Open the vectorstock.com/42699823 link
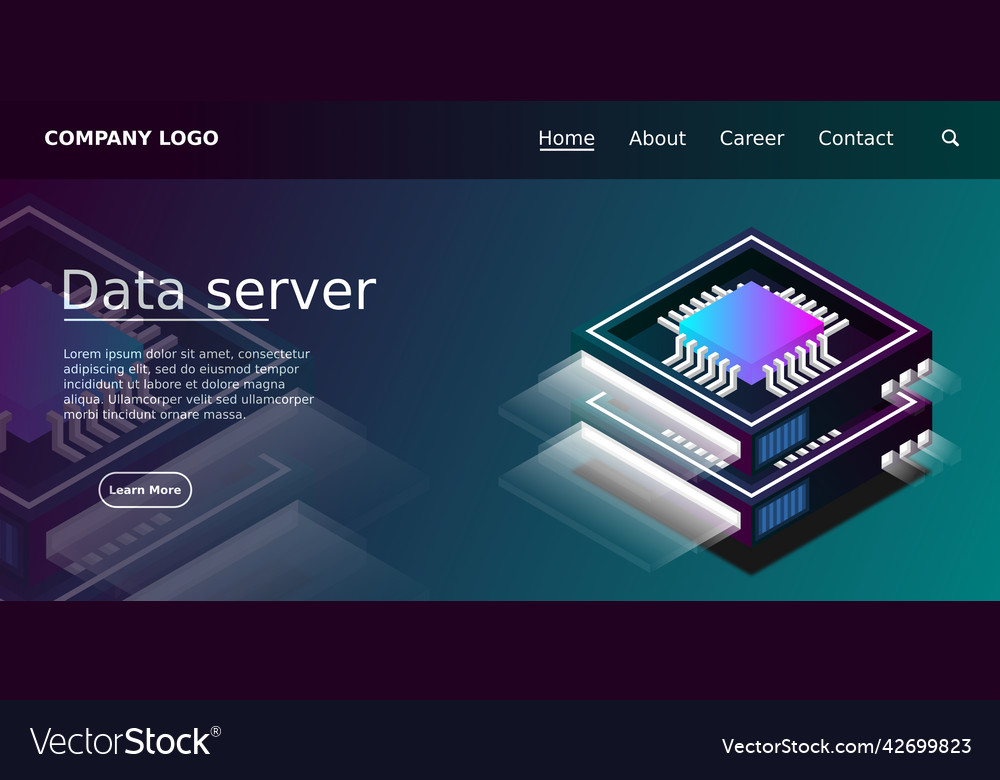This screenshot has width=1000, height=780. pyautogui.click(x=848, y=747)
